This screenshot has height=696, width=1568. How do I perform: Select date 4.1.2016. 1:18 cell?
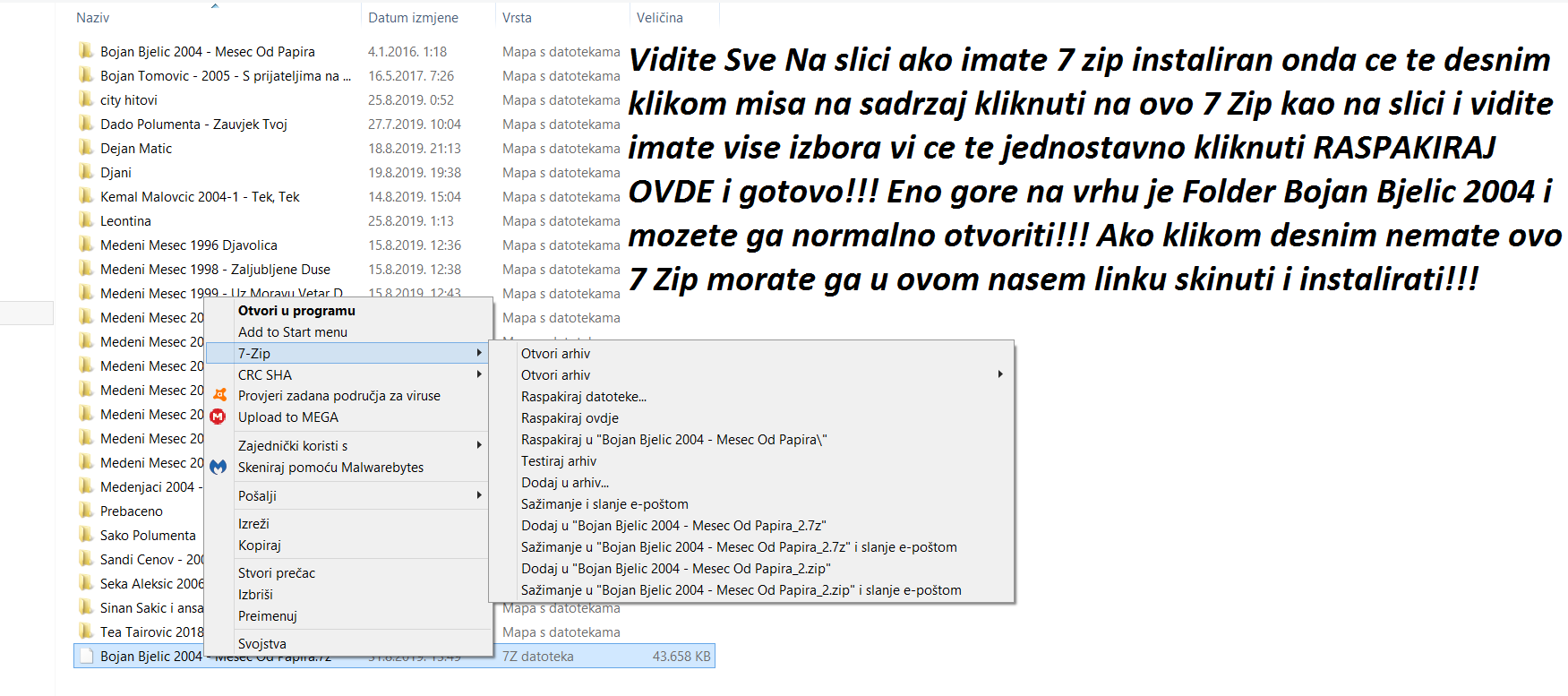(407, 52)
